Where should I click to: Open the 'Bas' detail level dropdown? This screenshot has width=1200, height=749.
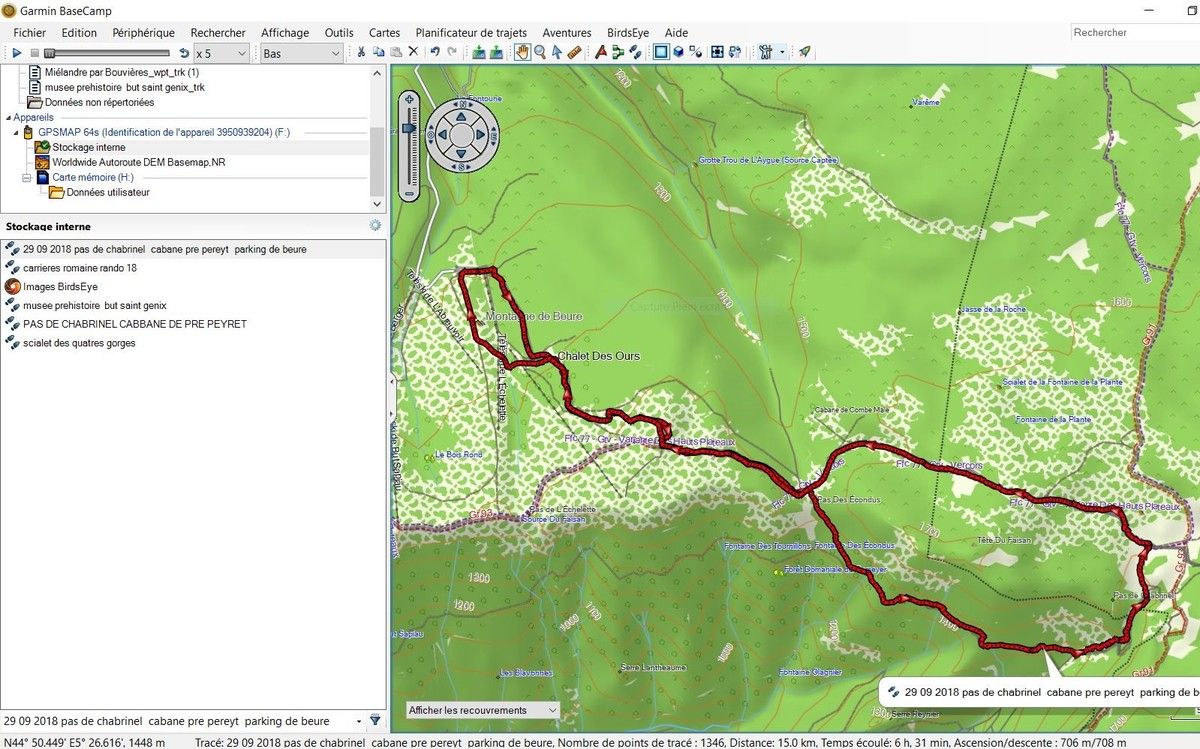301,53
